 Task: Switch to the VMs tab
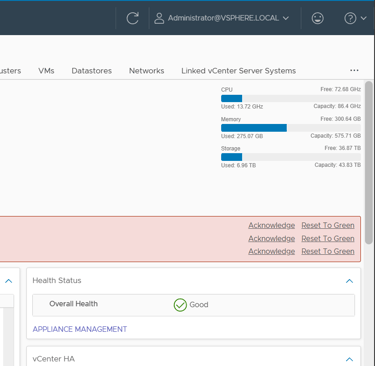coord(46,71)
